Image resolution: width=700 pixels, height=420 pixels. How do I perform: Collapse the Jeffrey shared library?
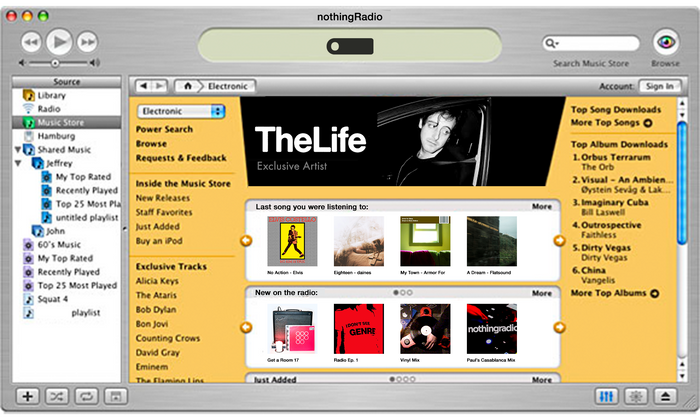18,163
